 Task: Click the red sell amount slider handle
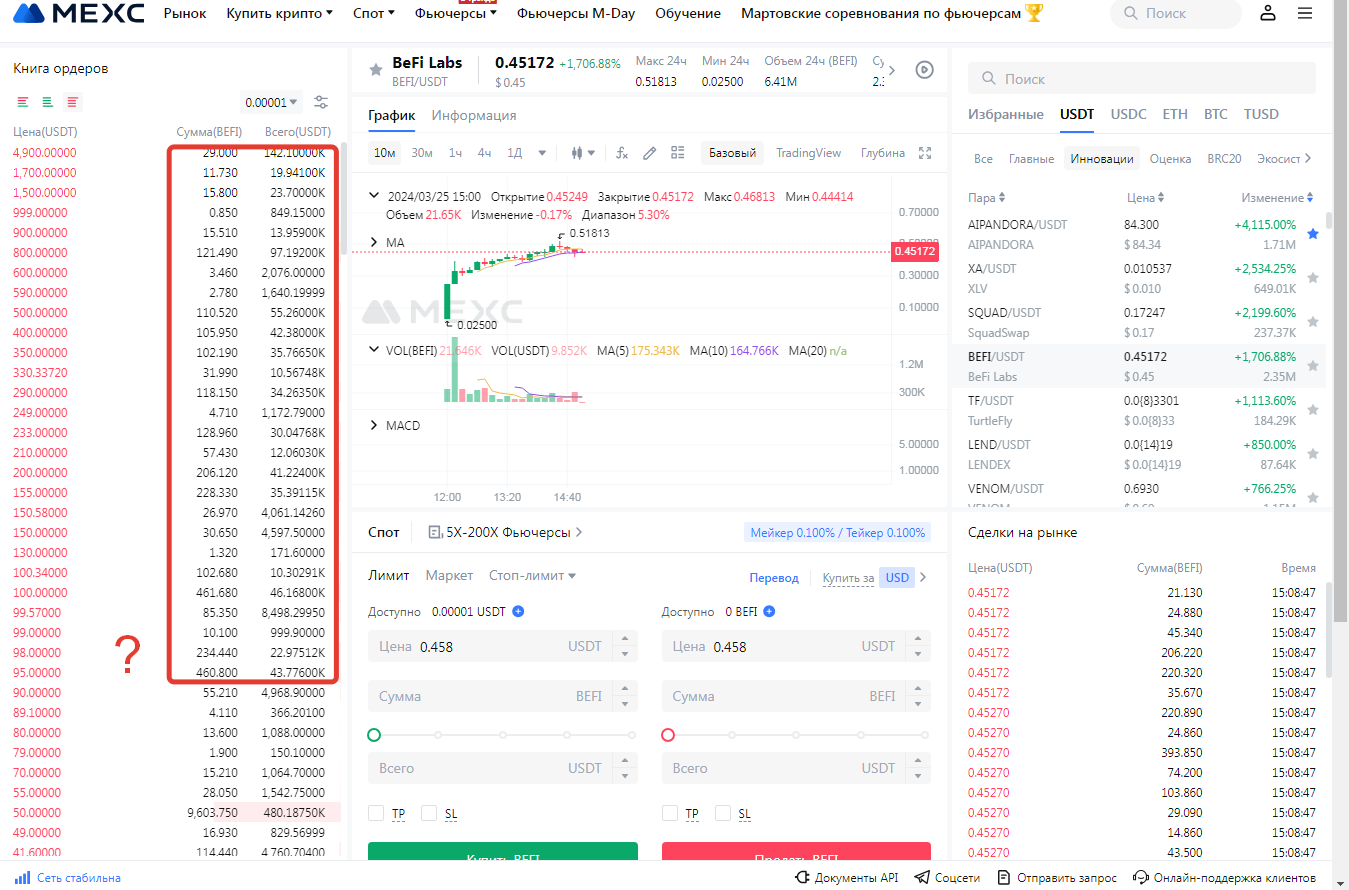[x=668, y=735]
